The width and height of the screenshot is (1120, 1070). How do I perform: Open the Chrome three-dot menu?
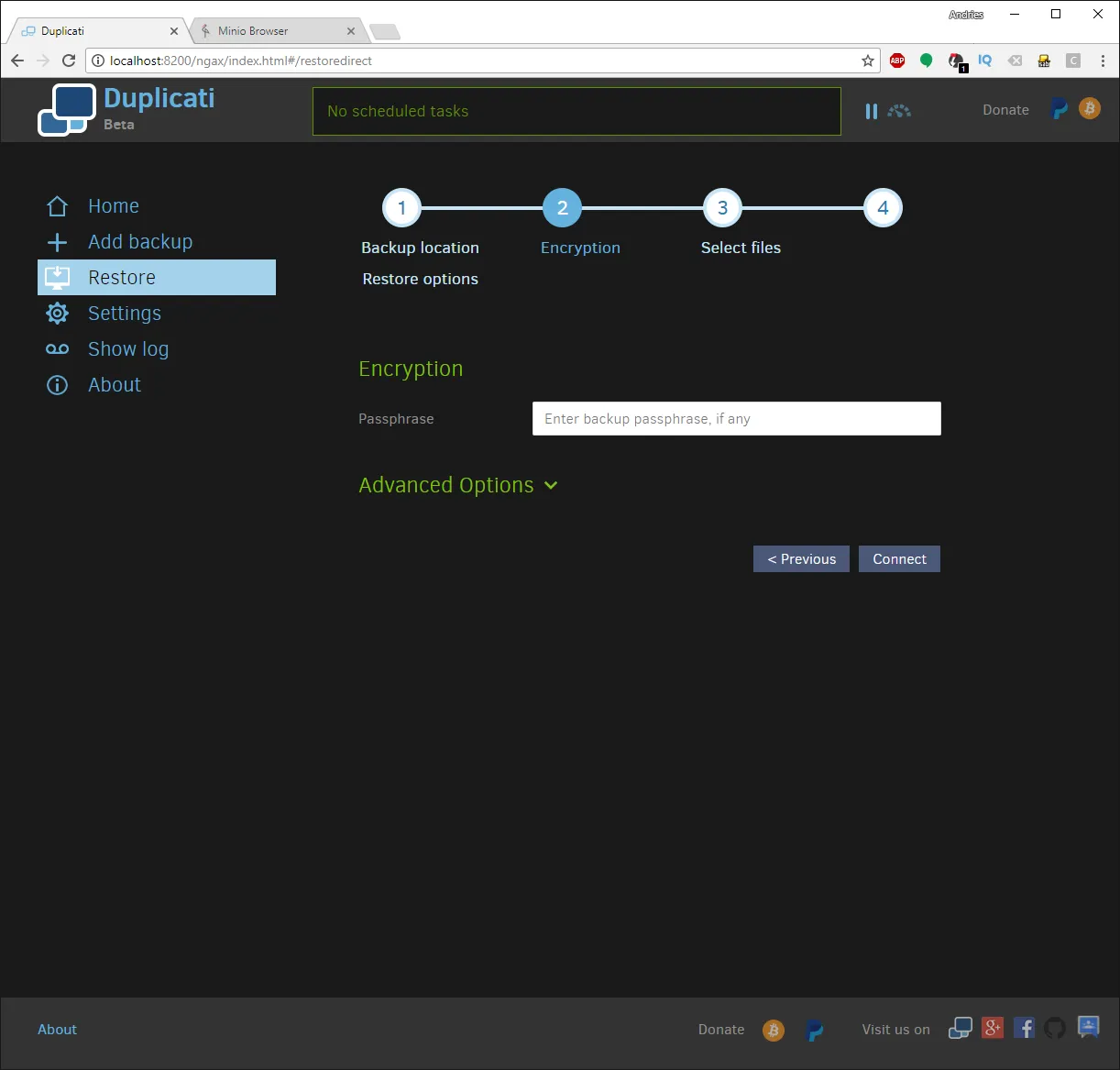[1103, 61]
